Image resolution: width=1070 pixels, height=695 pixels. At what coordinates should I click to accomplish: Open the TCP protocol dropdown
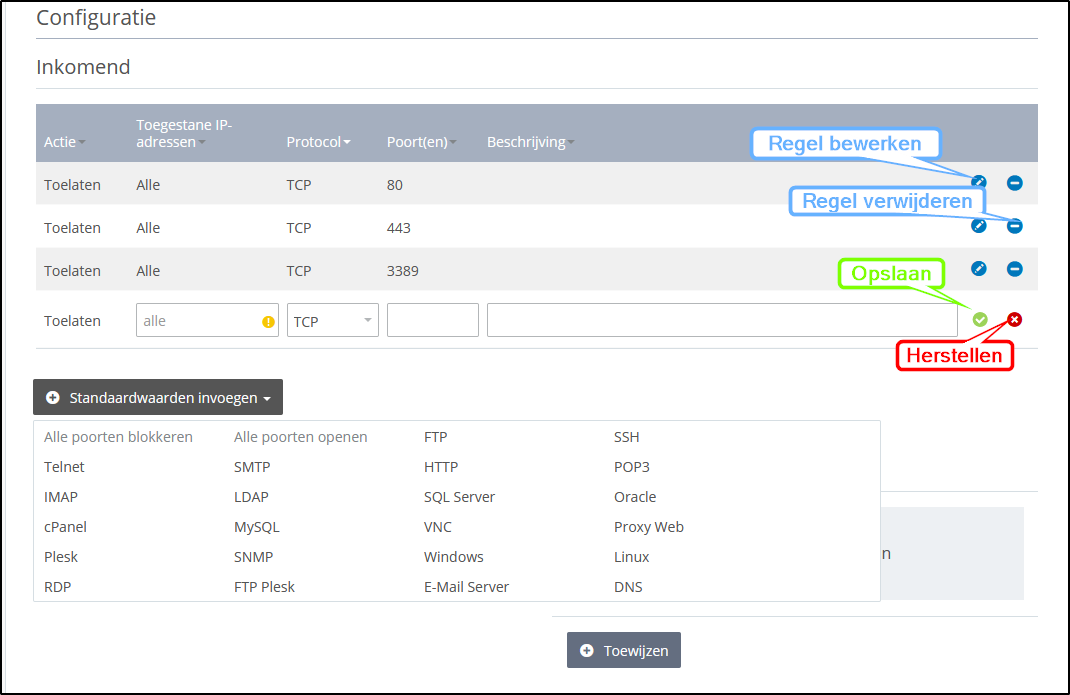coord(332,321)
